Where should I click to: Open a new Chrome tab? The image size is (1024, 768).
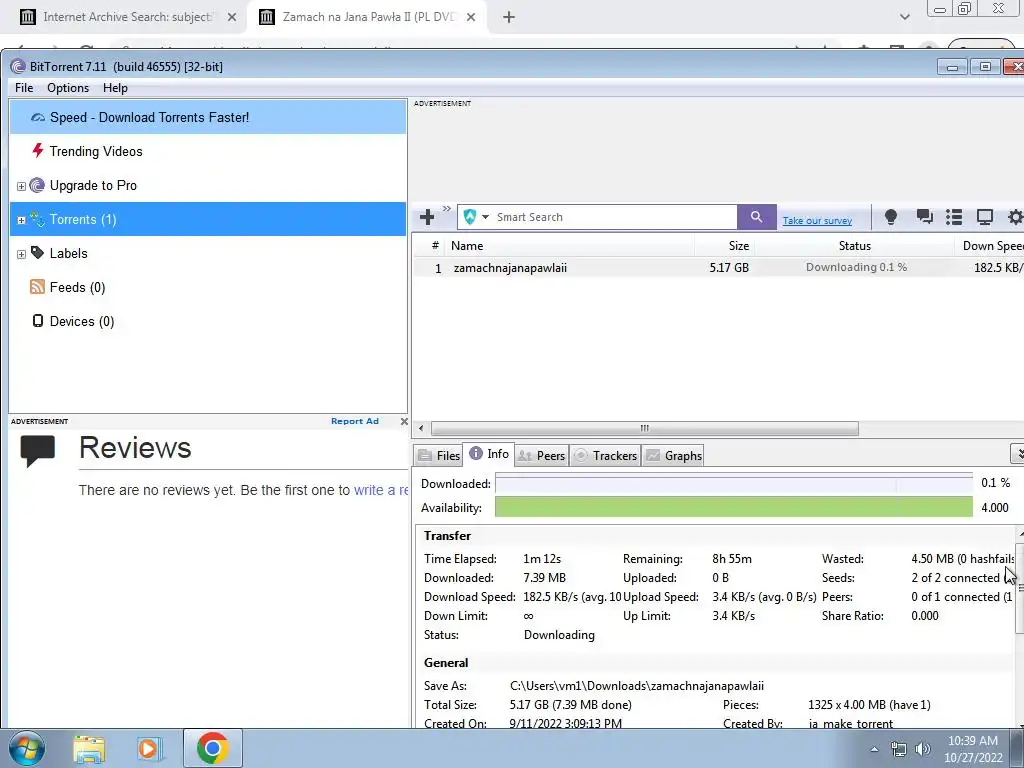[509, 18]
